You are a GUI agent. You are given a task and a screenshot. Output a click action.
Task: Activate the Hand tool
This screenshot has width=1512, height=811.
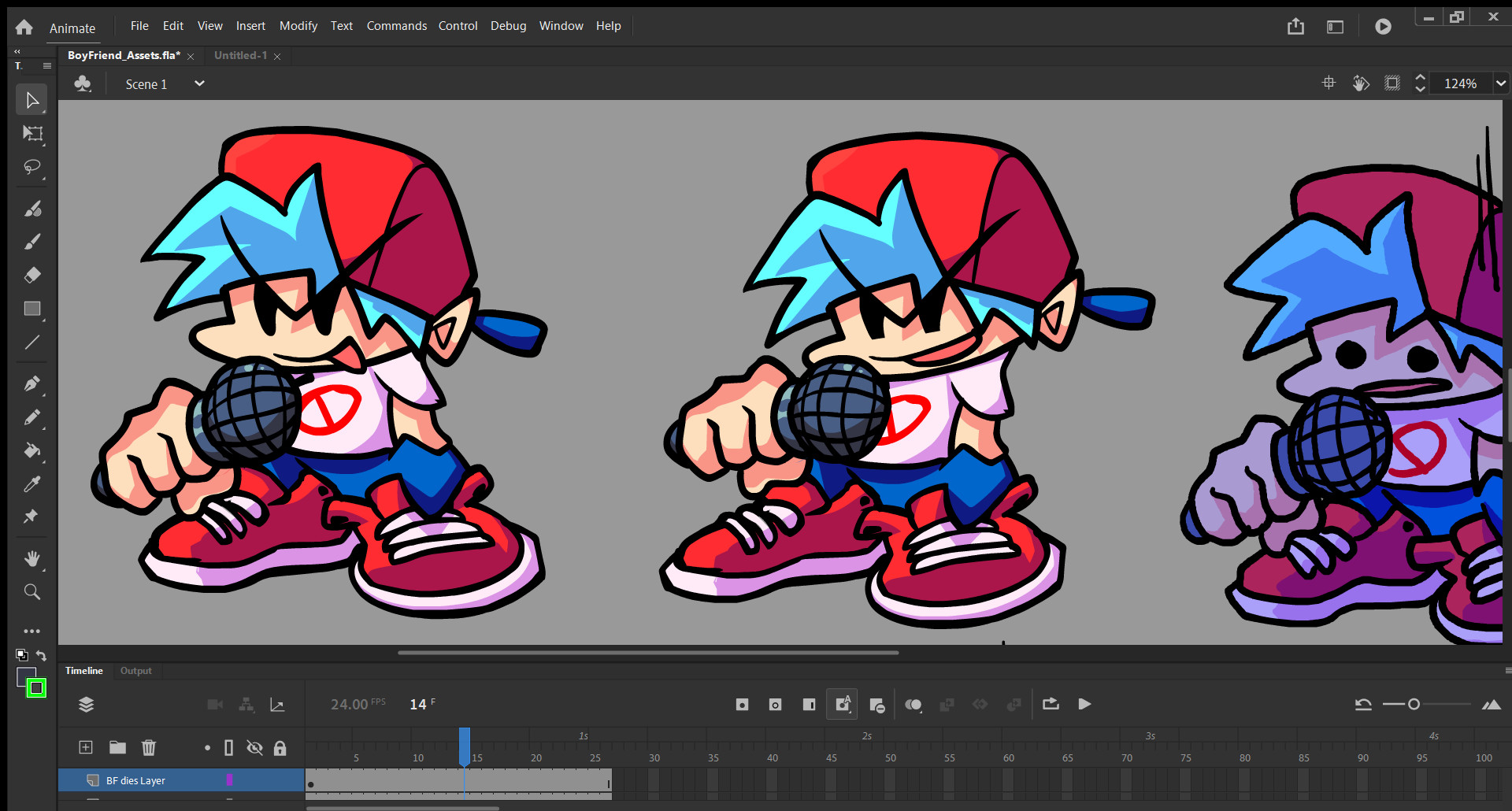coord(31,559)
